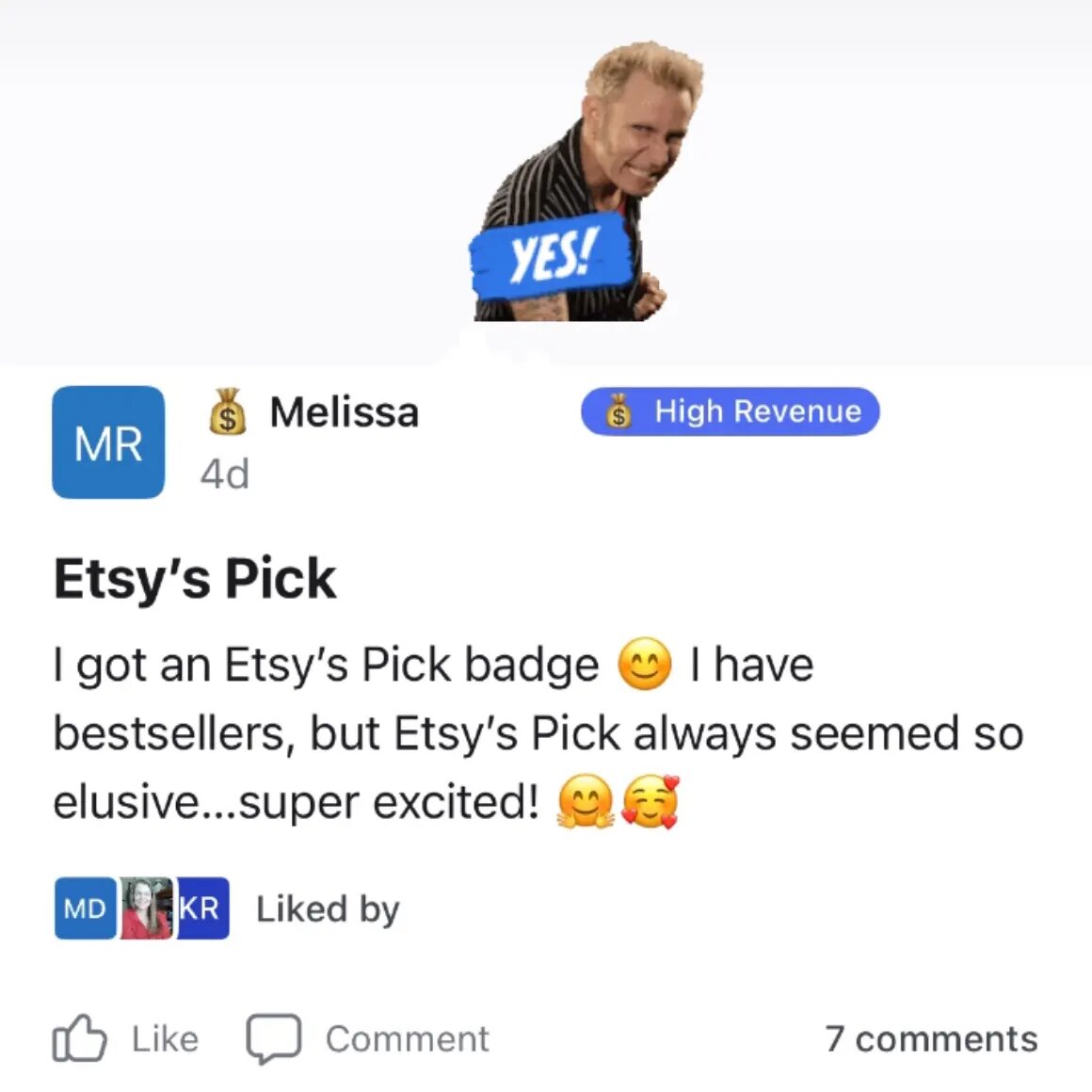
Task: Open the liker's photo avatar
Action: tap(146, 908)
